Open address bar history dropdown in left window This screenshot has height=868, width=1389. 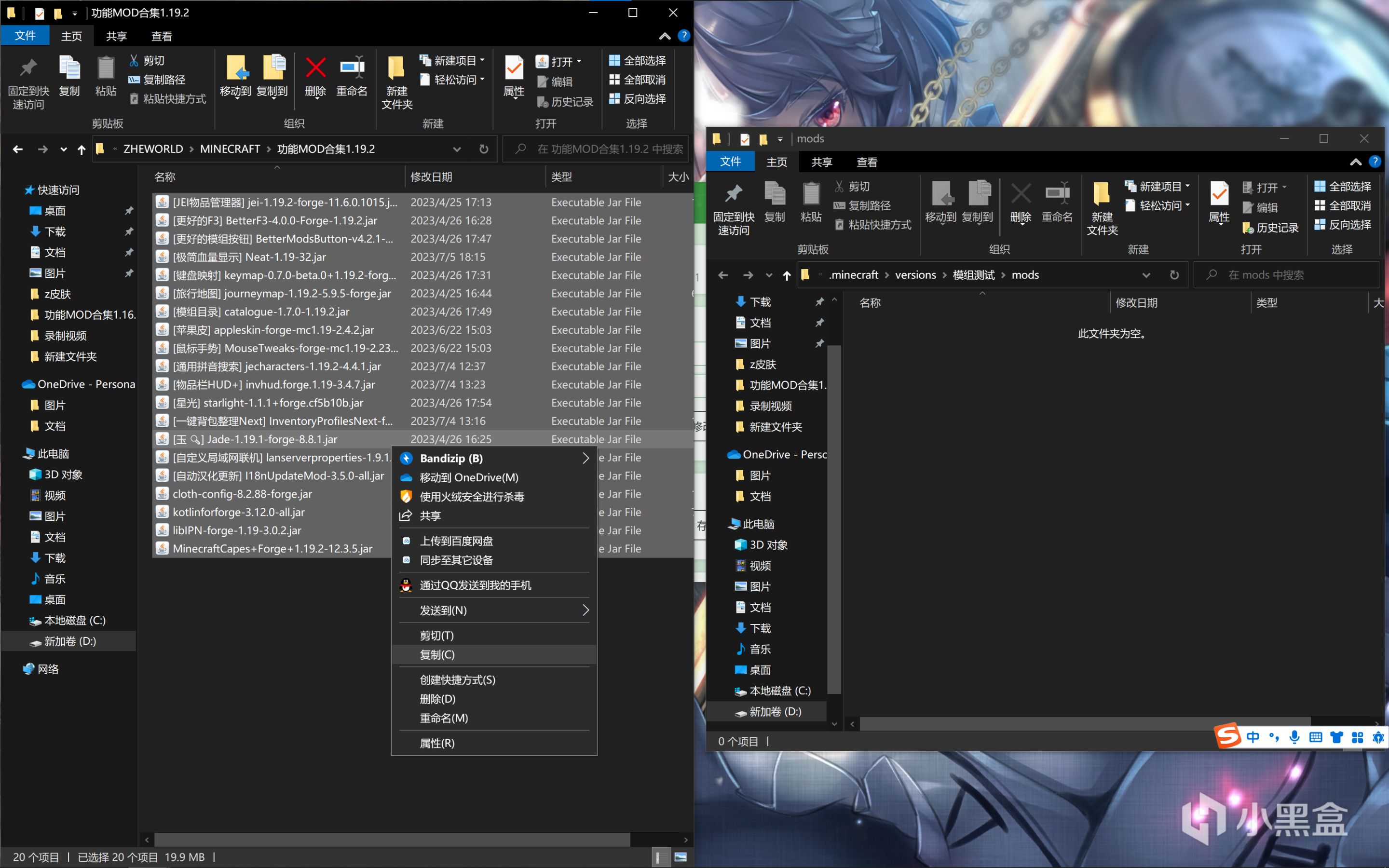457,149
